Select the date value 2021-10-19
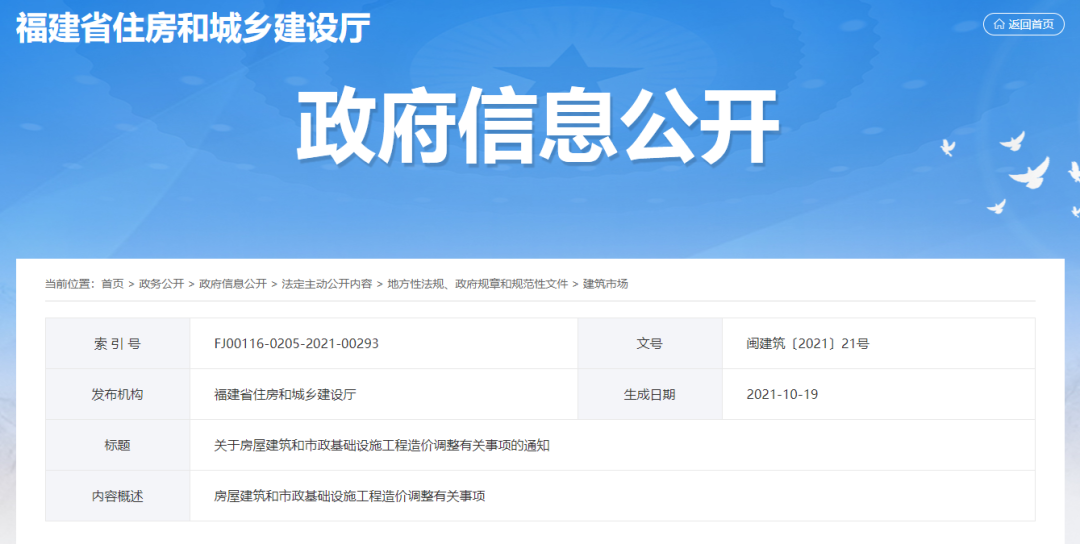Image resolution: width=1080 pixels, height=544 pixels. click(x=782, y=395)
